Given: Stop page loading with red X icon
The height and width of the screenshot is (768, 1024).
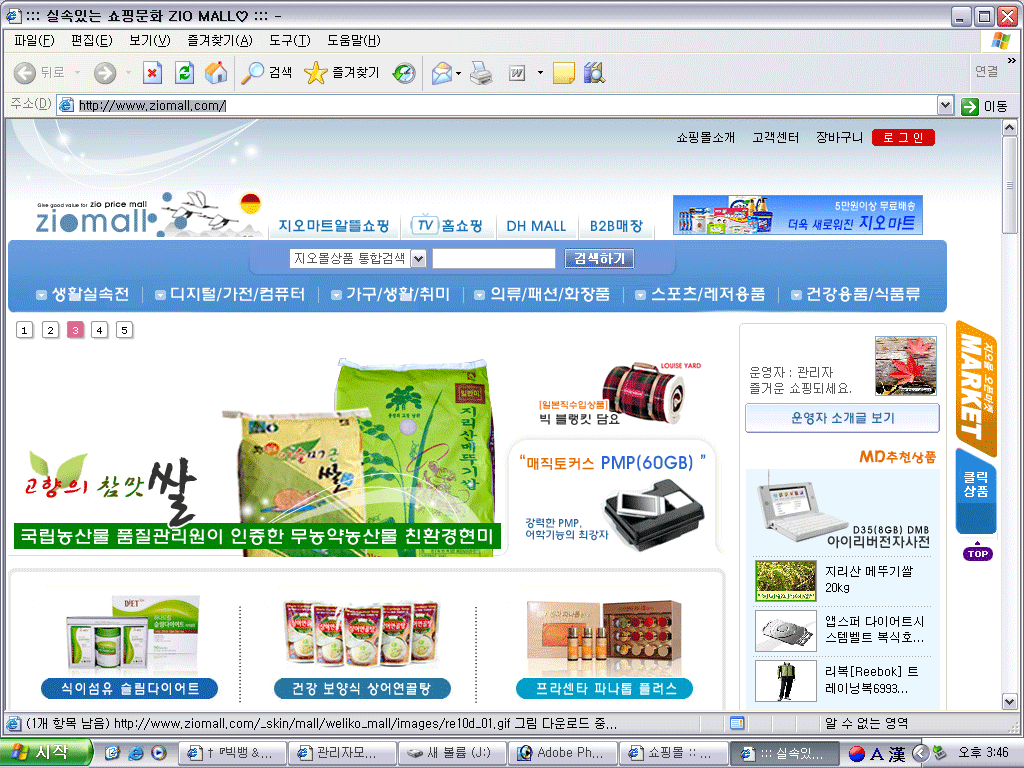Looking at the screenshot, I should pos(152,72).
